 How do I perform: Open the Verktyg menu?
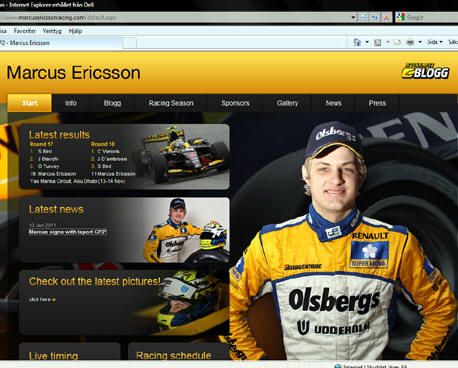52,31
